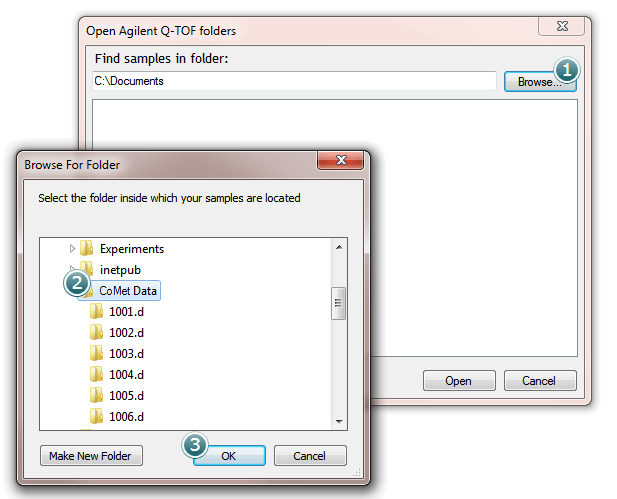Click Make New Folder button
This screenshot has height=499, width=617.
pos(91,456)
